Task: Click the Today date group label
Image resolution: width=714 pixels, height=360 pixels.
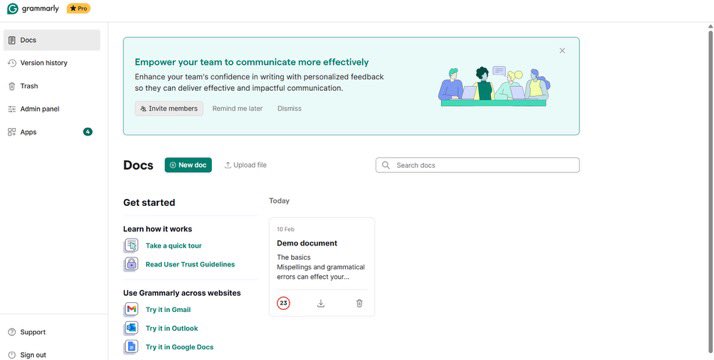Action: pos(279,201)
